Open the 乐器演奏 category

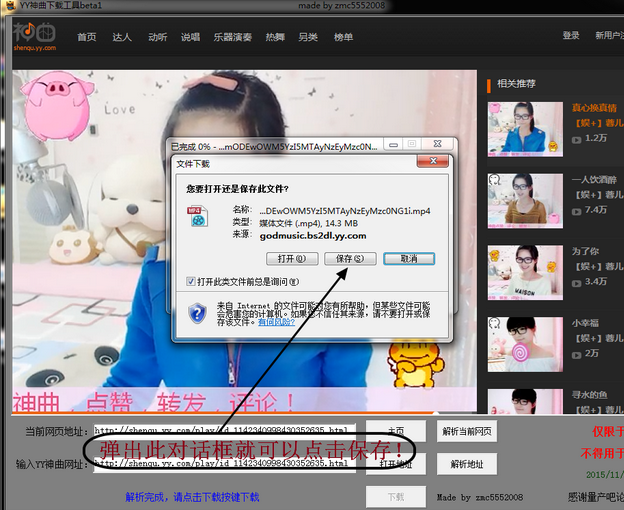(x=232, y=37)
